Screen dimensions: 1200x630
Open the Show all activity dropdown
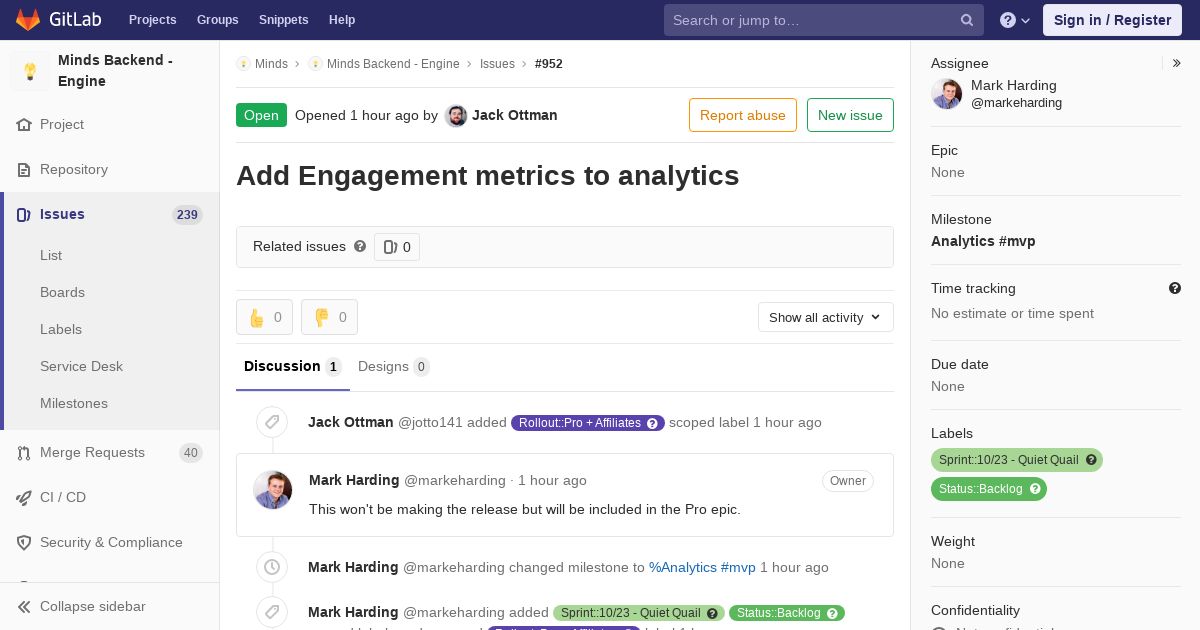click(x=825, y=317)
